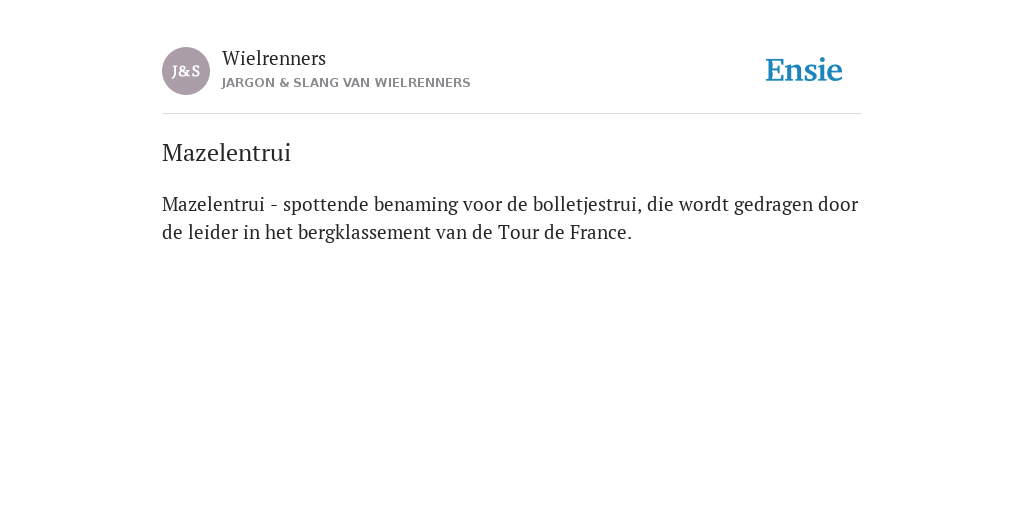Click 'Mazelentrui' at the start of the paragraph
1024x512 pixels.
pyautogui.click(x=213, y=204)
